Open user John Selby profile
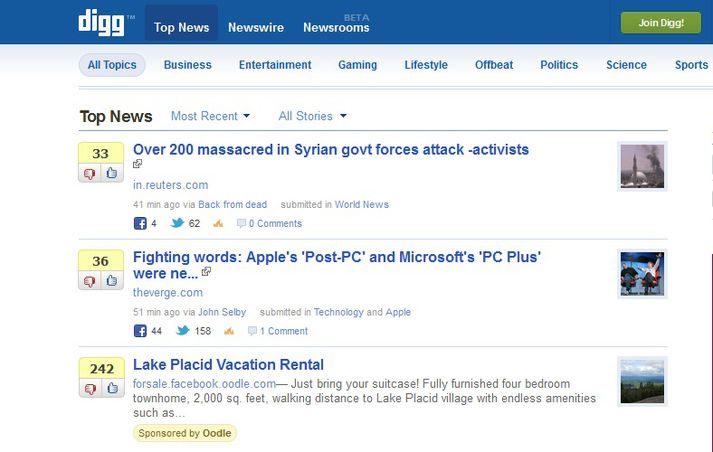 222,312
